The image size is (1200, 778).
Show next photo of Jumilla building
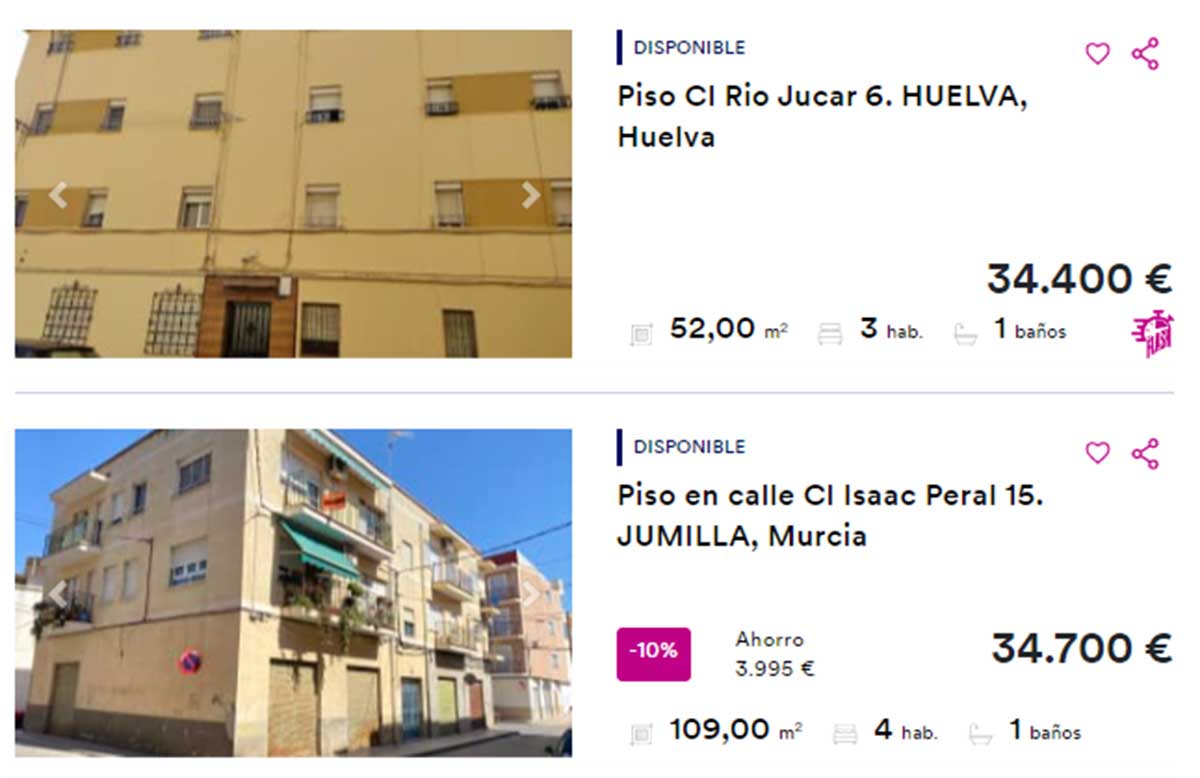coord(530,594)
